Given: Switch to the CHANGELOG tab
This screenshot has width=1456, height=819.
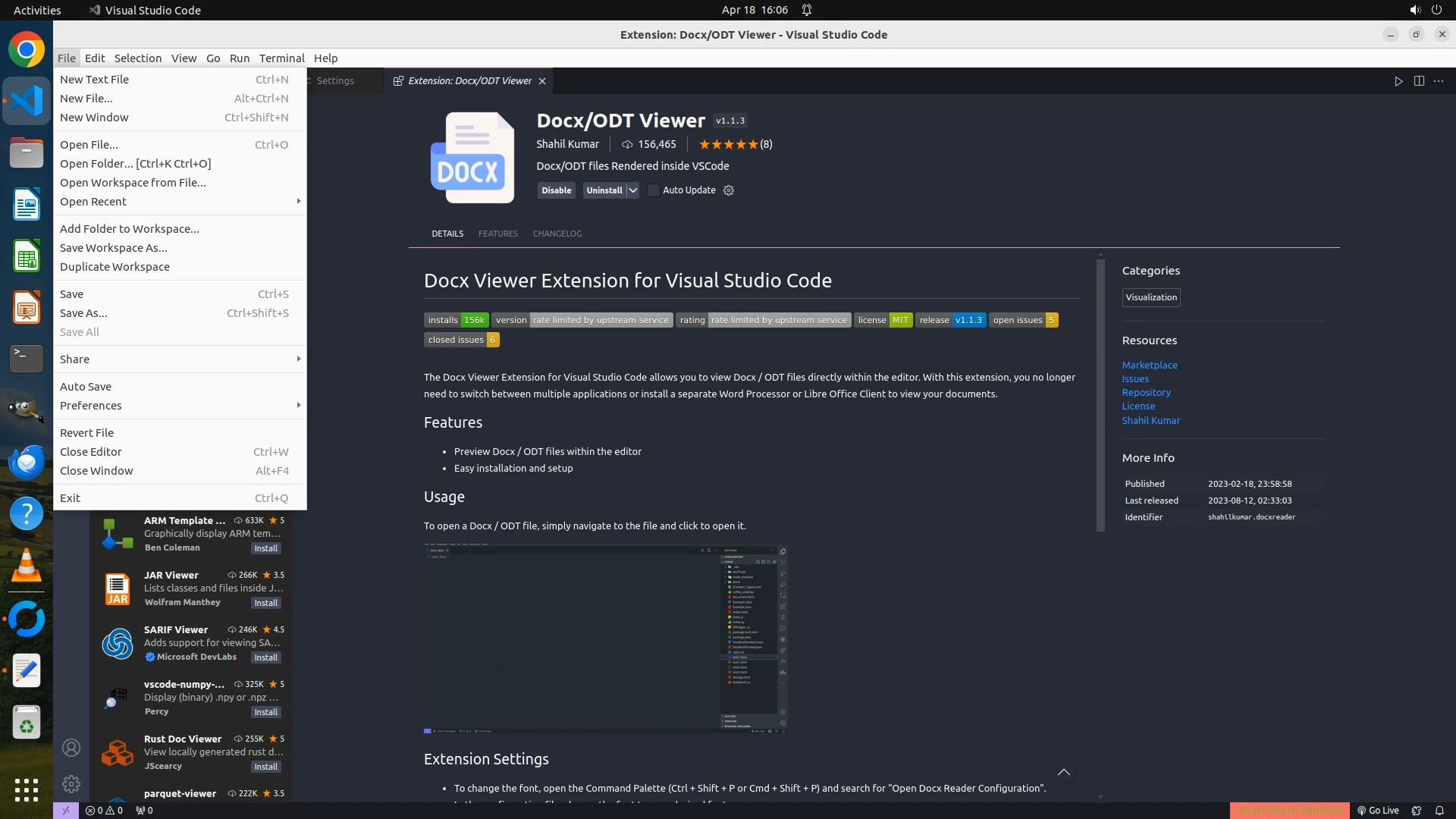Looking at the screenshot, I should tap(557, 234).
